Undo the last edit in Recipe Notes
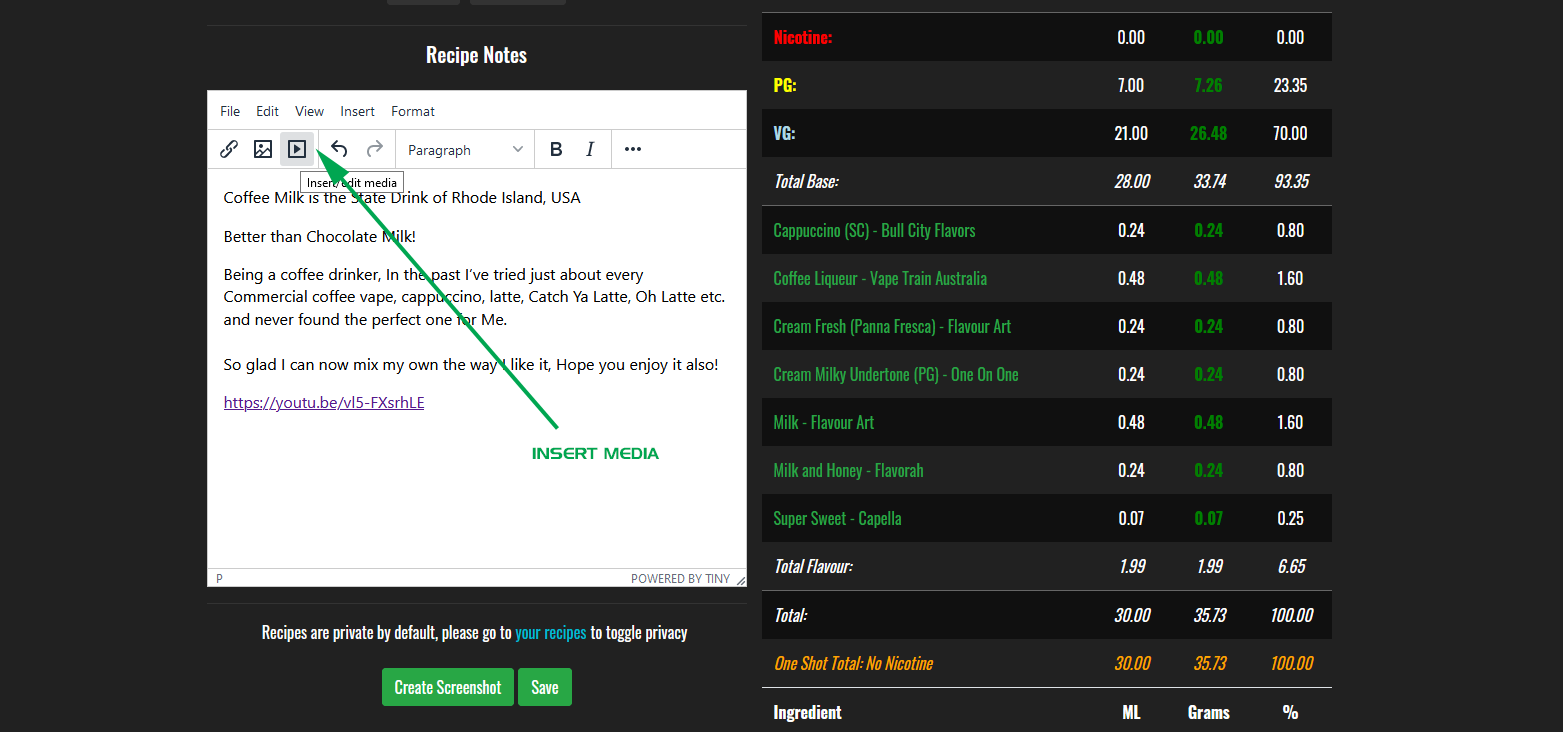 340,149
